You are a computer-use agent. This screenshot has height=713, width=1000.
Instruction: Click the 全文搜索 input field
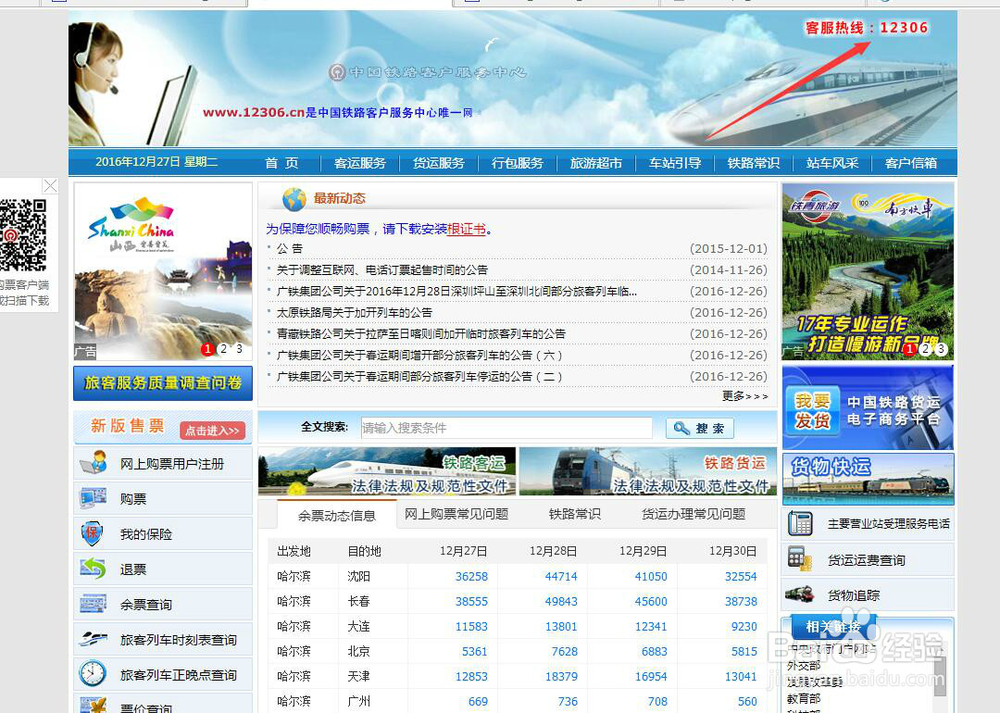click(506, 428)
